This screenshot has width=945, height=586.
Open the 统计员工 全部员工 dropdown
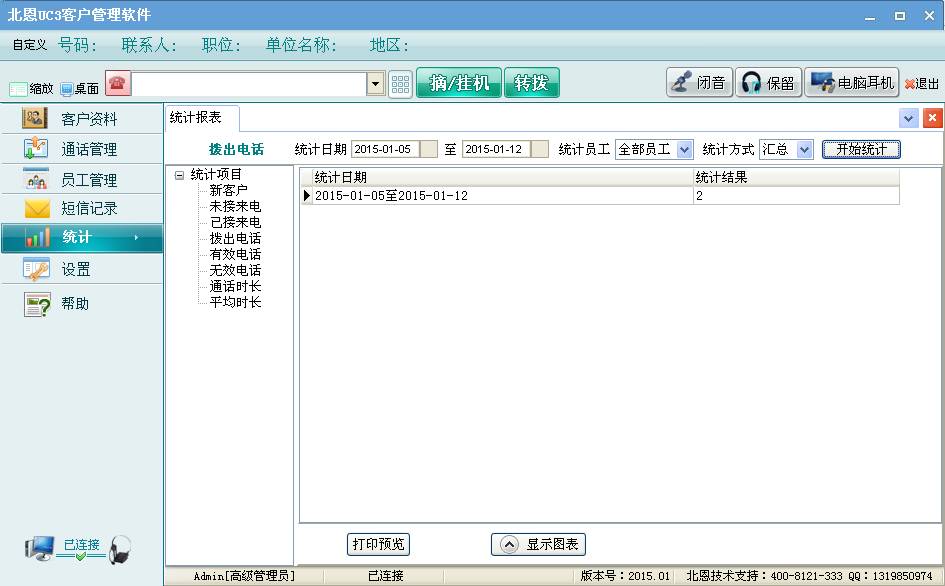[x=654, y=149]
